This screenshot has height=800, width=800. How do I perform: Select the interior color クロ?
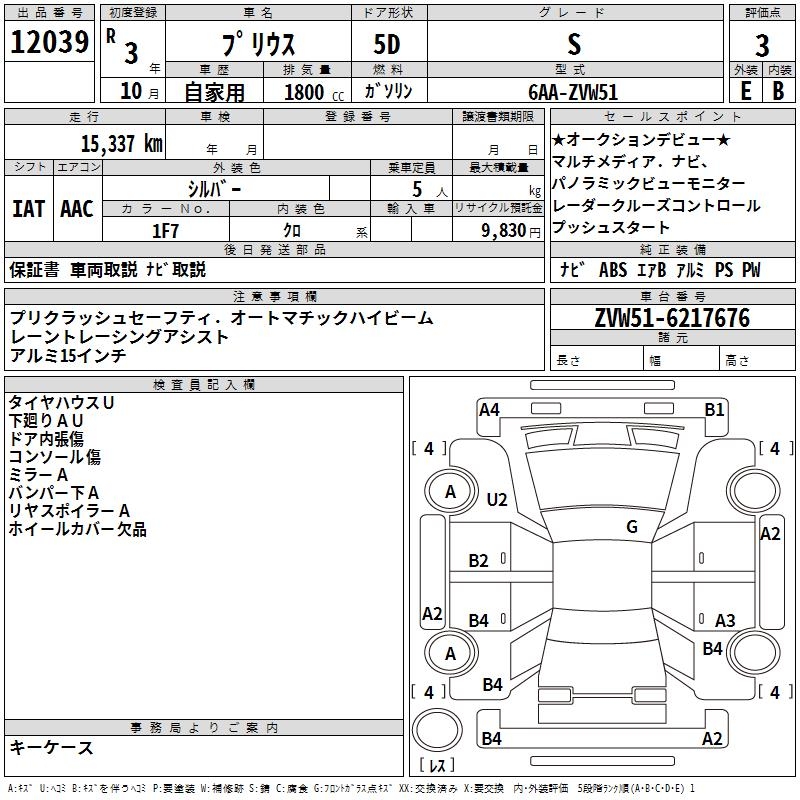pos(292,231)
